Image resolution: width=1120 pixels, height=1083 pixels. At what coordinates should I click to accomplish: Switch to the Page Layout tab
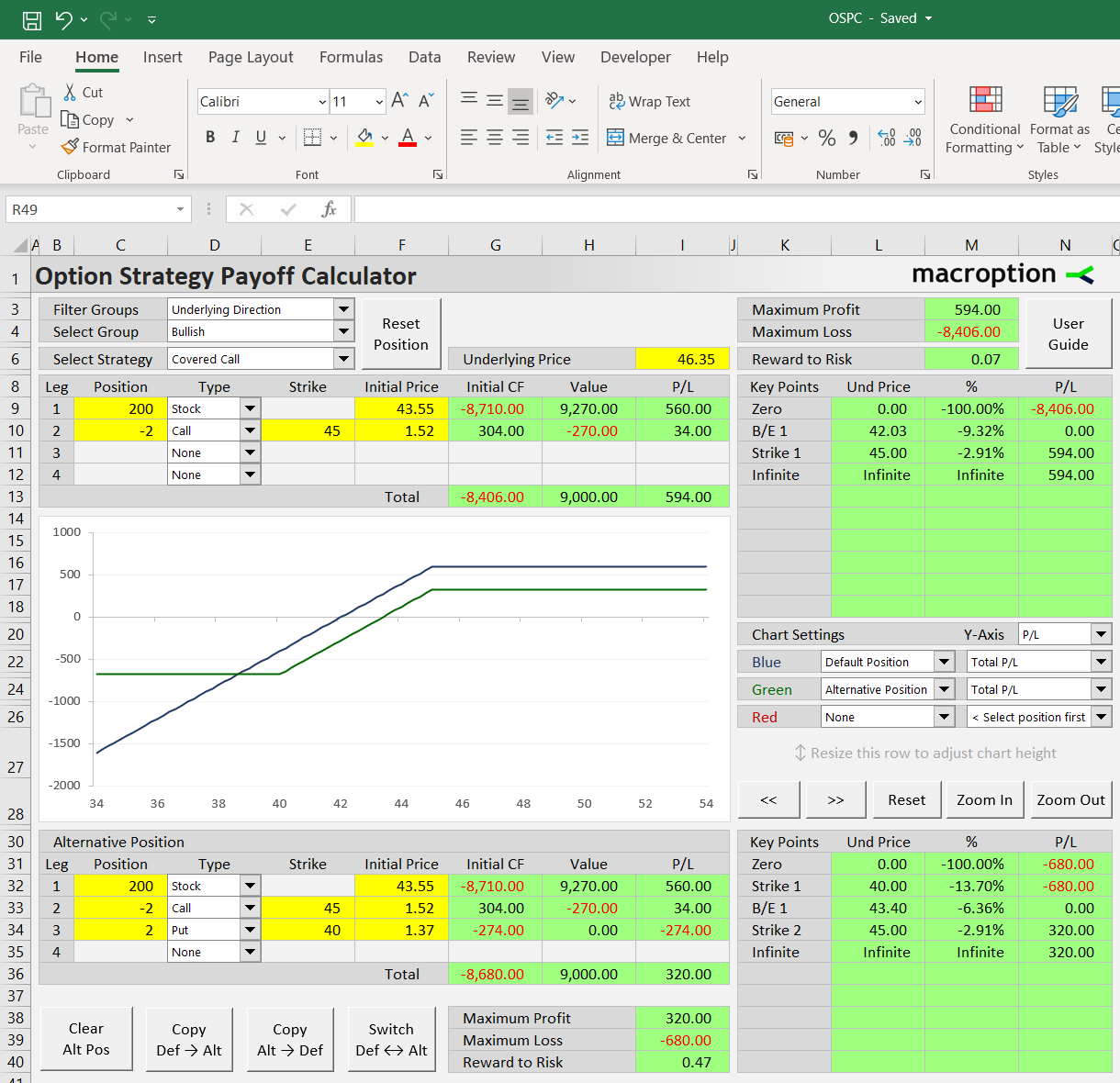pyautogui.click(x=251, y=57)
